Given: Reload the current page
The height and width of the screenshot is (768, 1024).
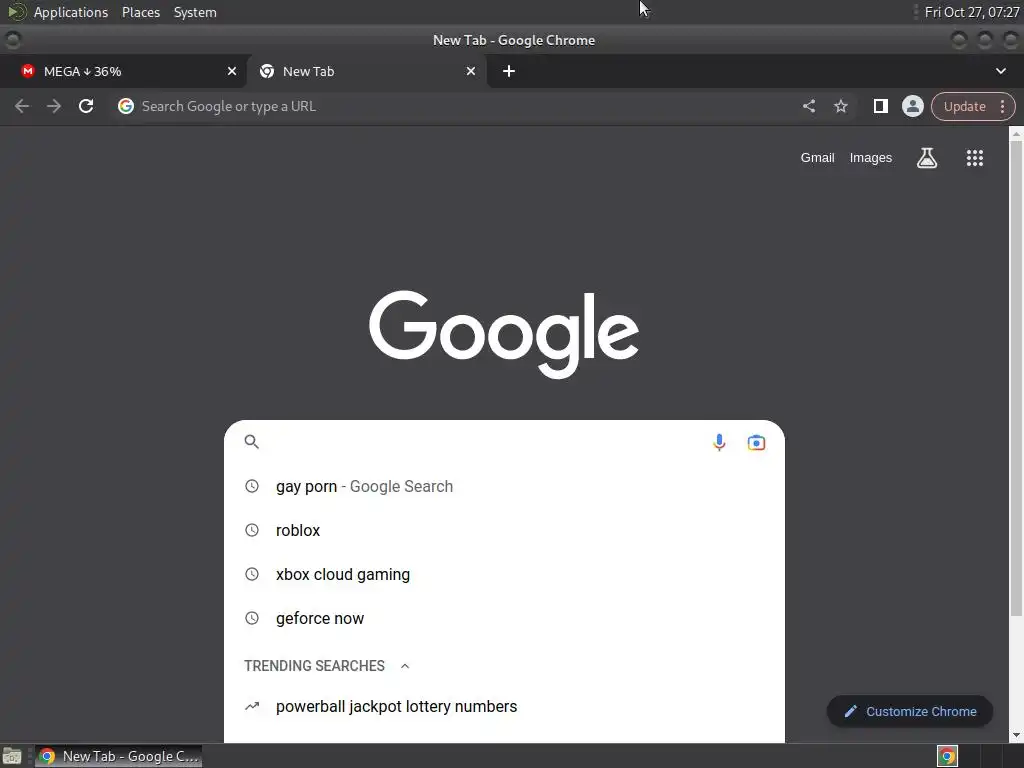Looking at the screenshot, I should (86, 106).
